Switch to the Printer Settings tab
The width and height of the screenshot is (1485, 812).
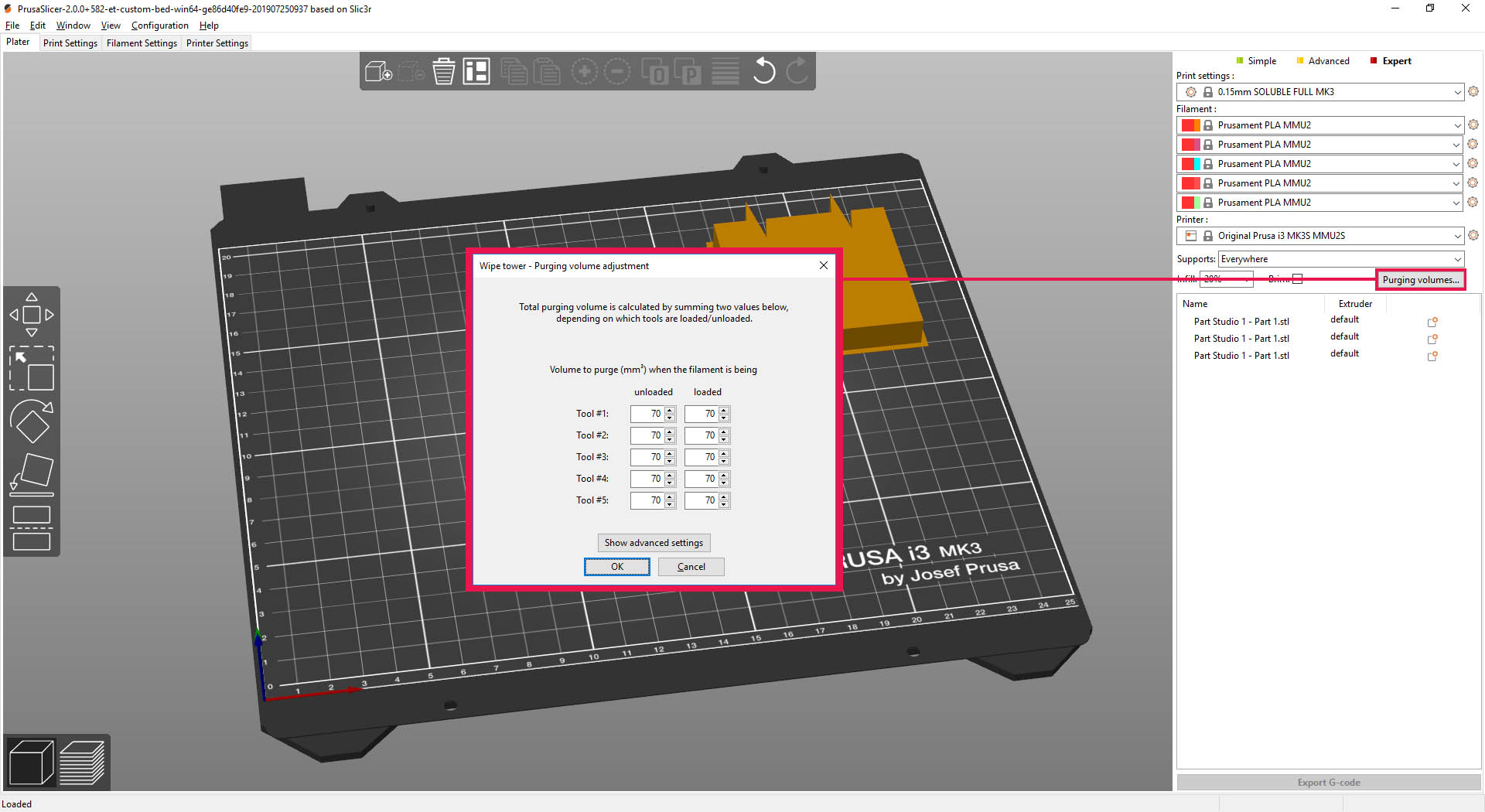click(217, 43)
